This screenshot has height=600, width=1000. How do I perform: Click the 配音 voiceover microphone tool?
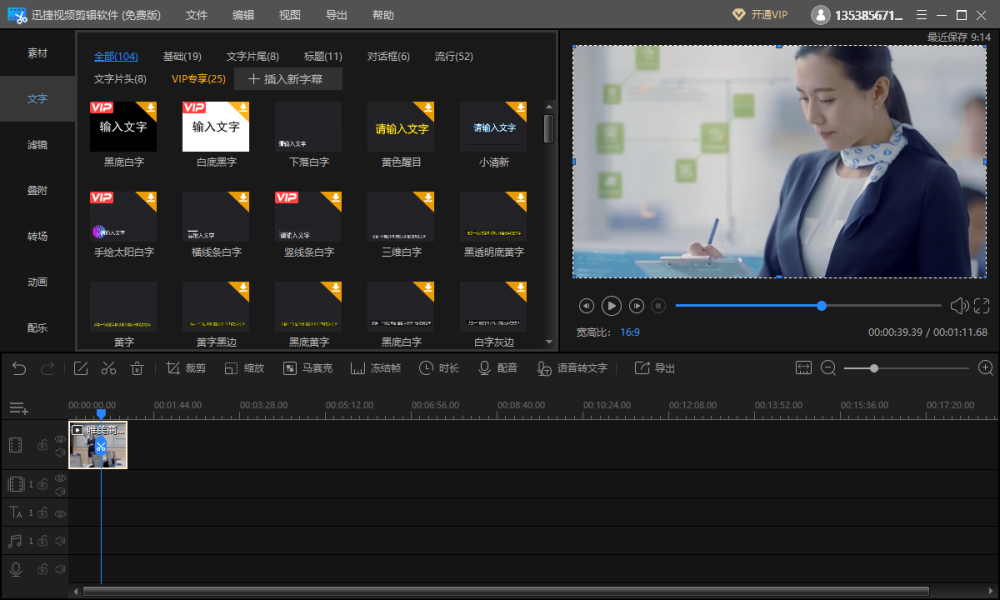[497, 368]
